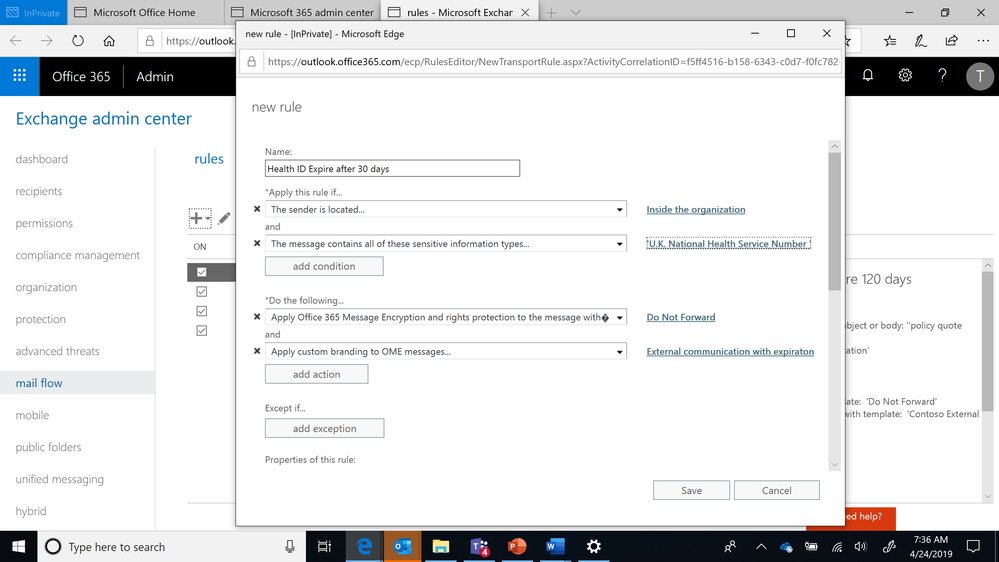Open the add notes pen icon in Edge
Viewport: 999px width, 562px height.
[x=920, y=41]
